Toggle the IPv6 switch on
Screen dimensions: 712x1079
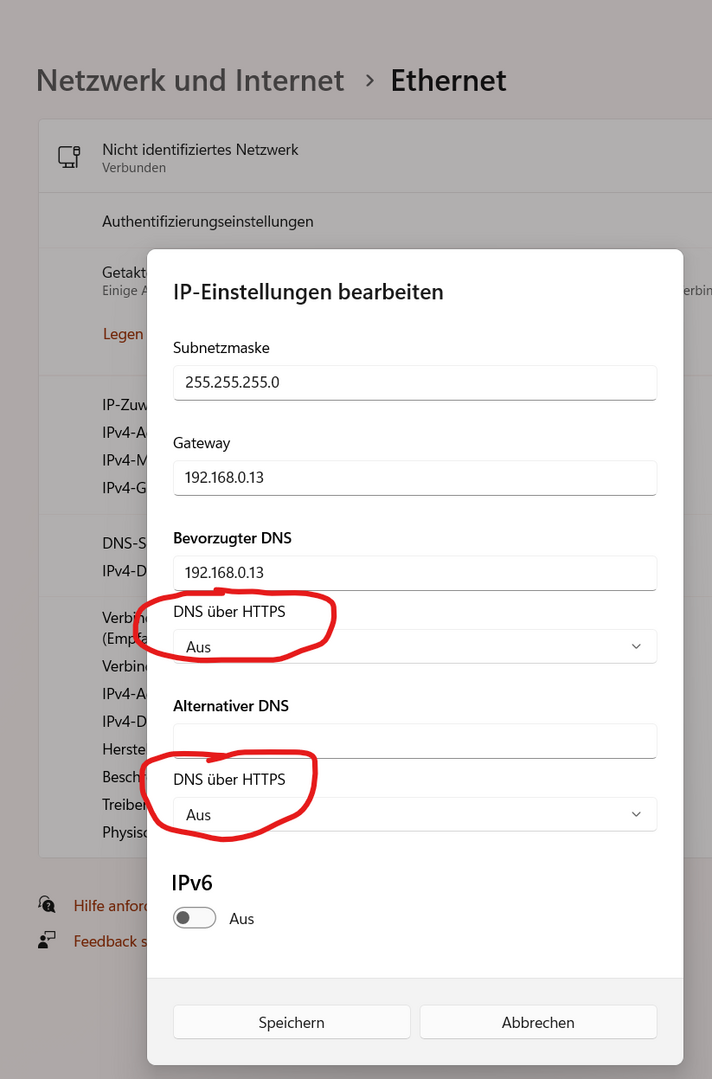[194, 918]
